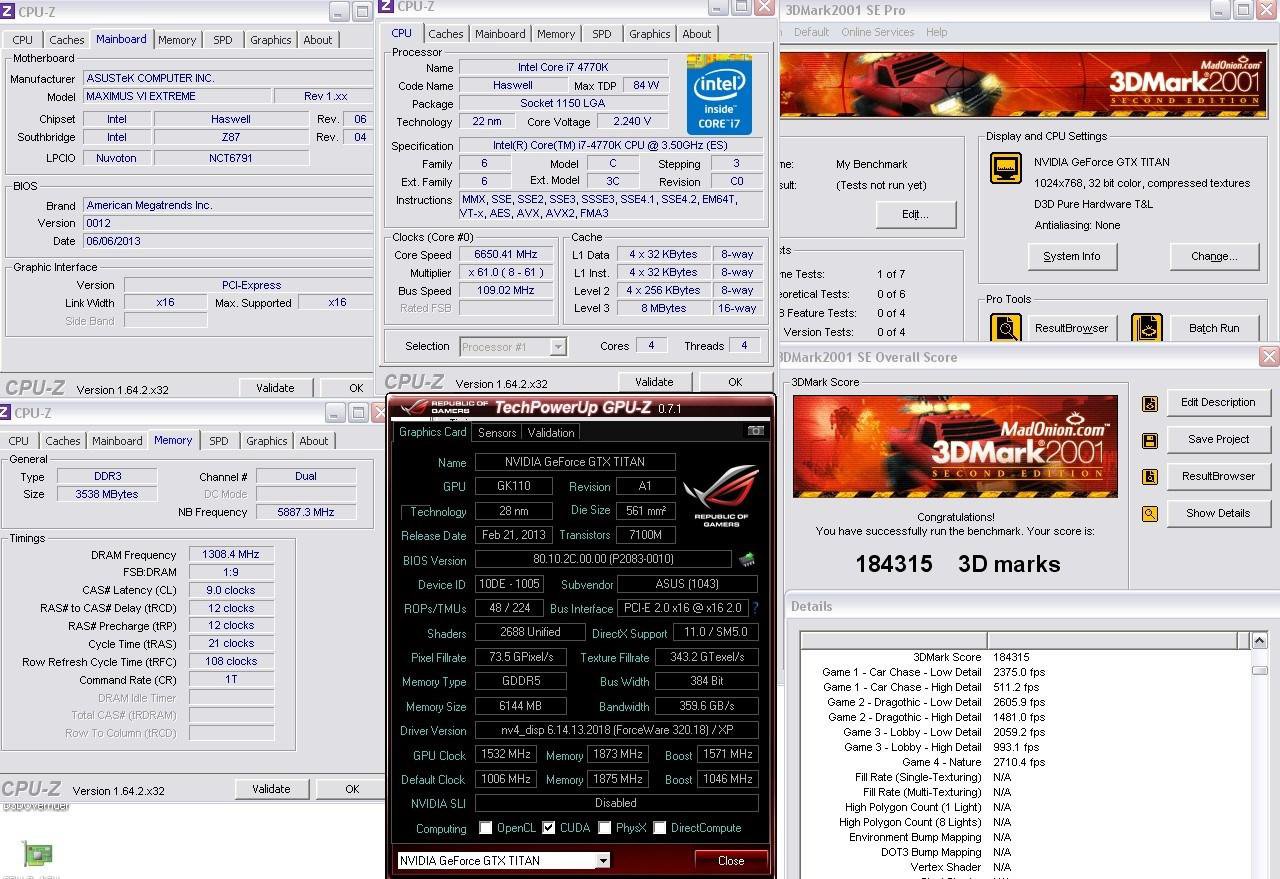Click the Display and CPU Settings monitor icon
The image size is (1280, 879).
[1006, 168]
